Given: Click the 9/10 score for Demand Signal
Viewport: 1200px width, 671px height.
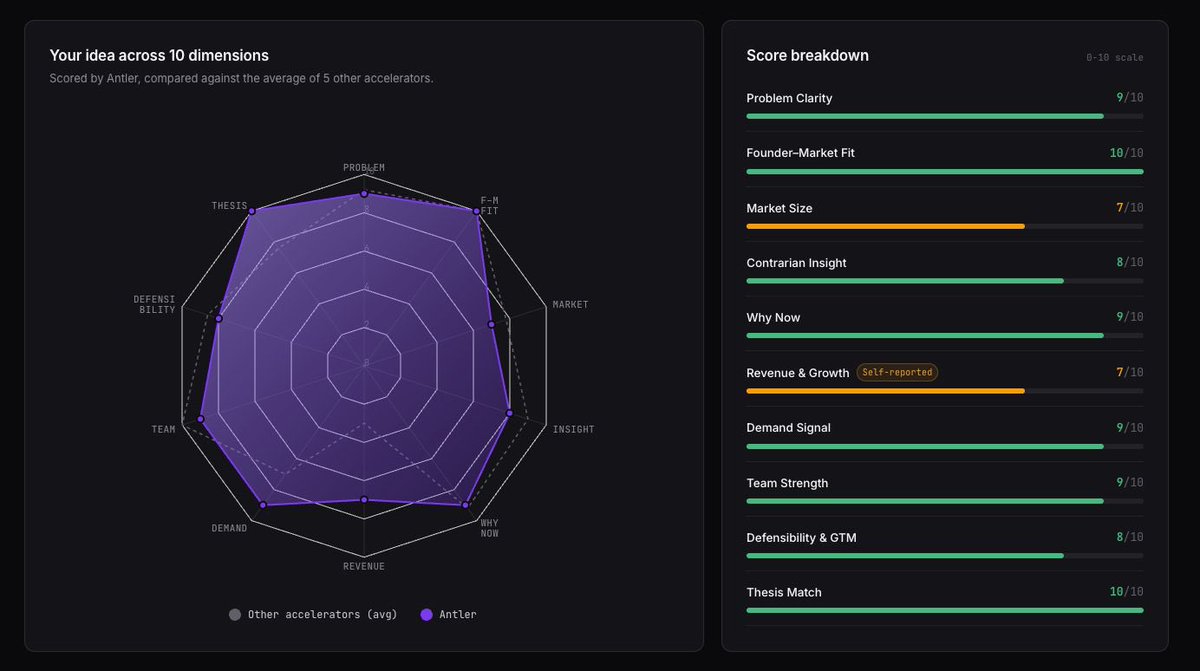Looking at the screenshot, I should 1130,428.
